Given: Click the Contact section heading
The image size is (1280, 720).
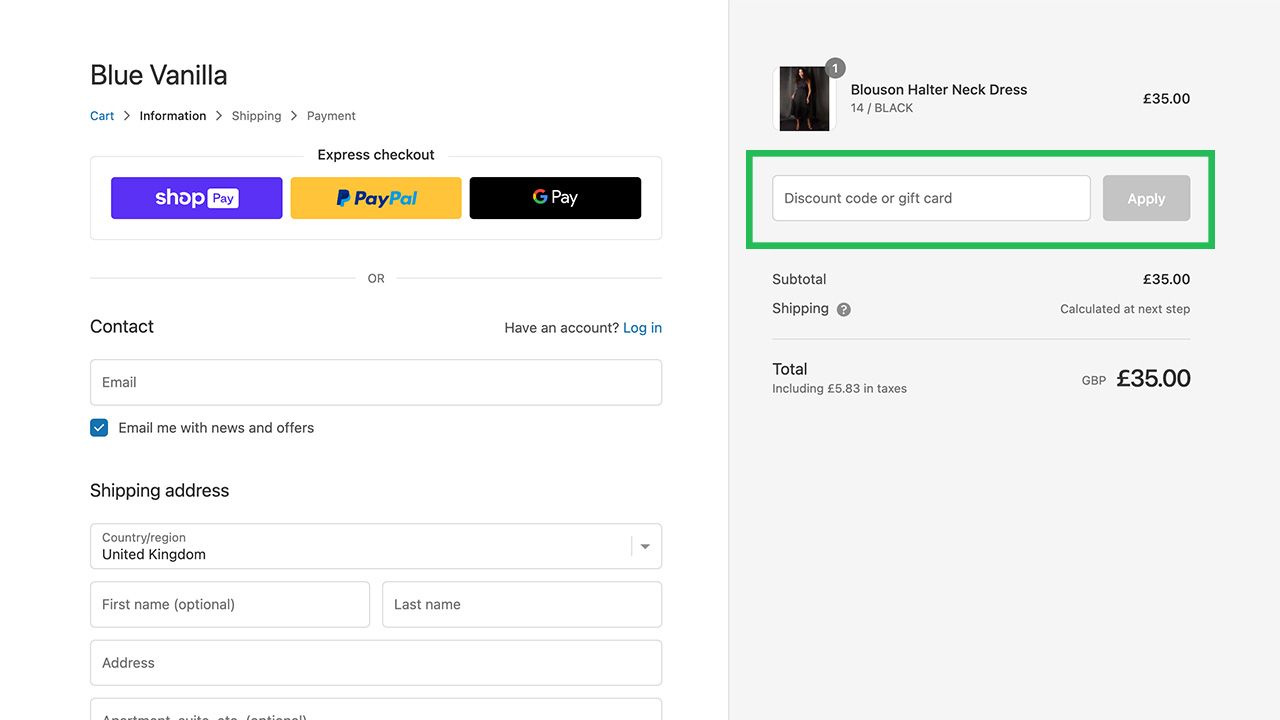Looking at the screenshot, I should tap(122, 327).
